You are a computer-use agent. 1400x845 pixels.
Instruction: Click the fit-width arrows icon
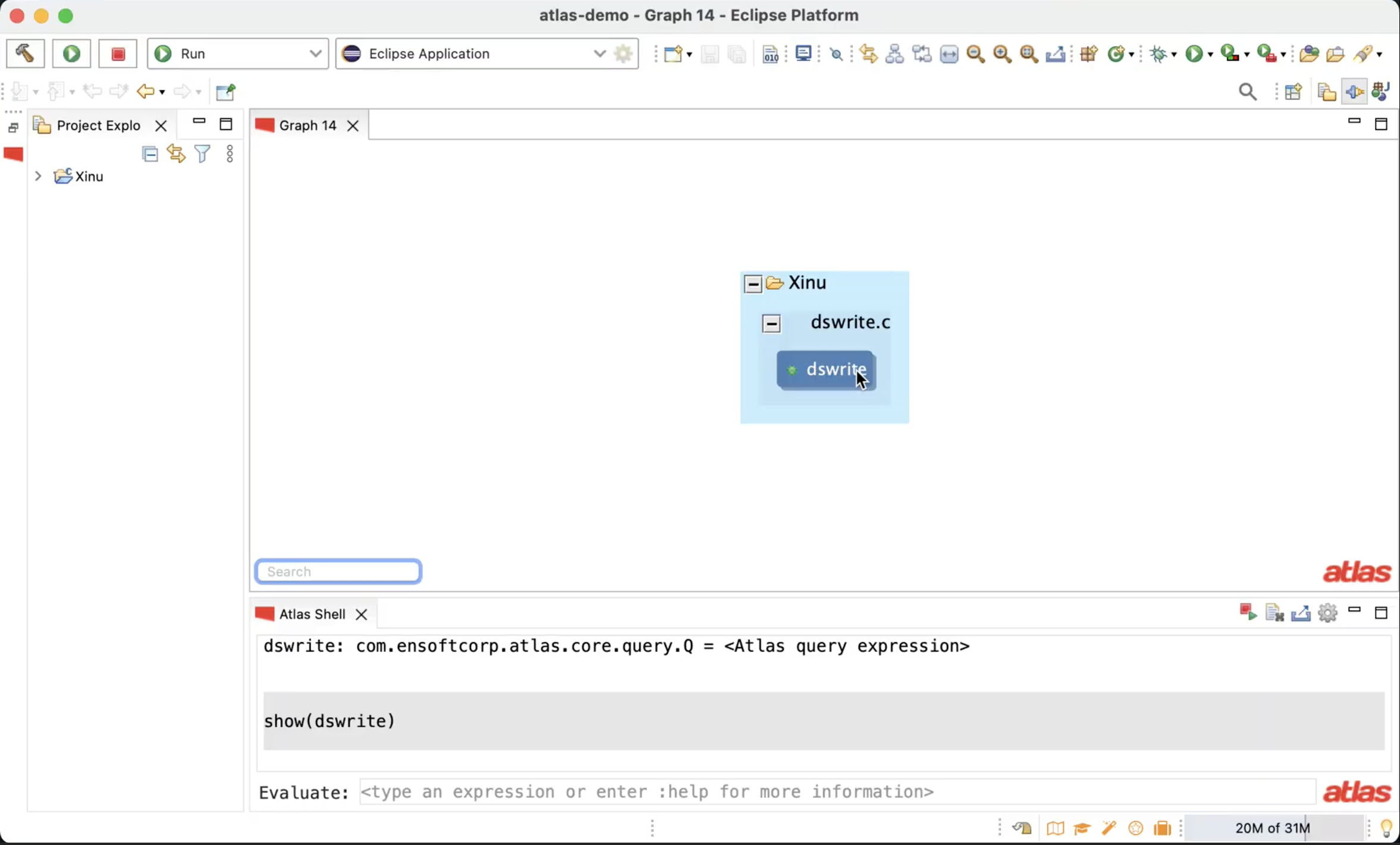[x=949, y=54]
